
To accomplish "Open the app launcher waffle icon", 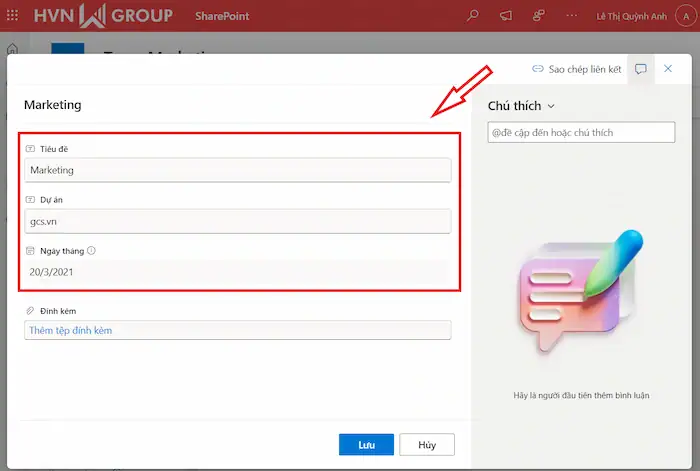I will (14, 16).
